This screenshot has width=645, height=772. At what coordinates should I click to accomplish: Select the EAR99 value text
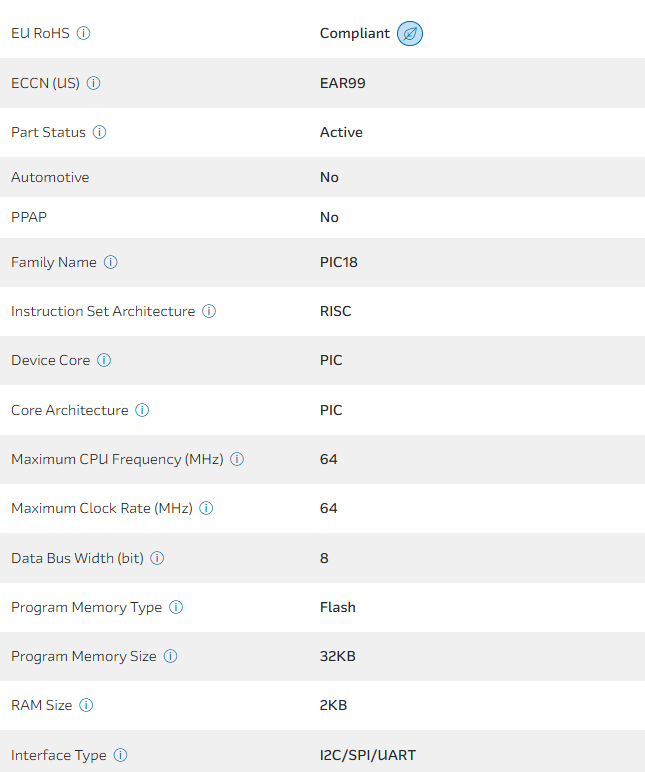pos(342,83)
